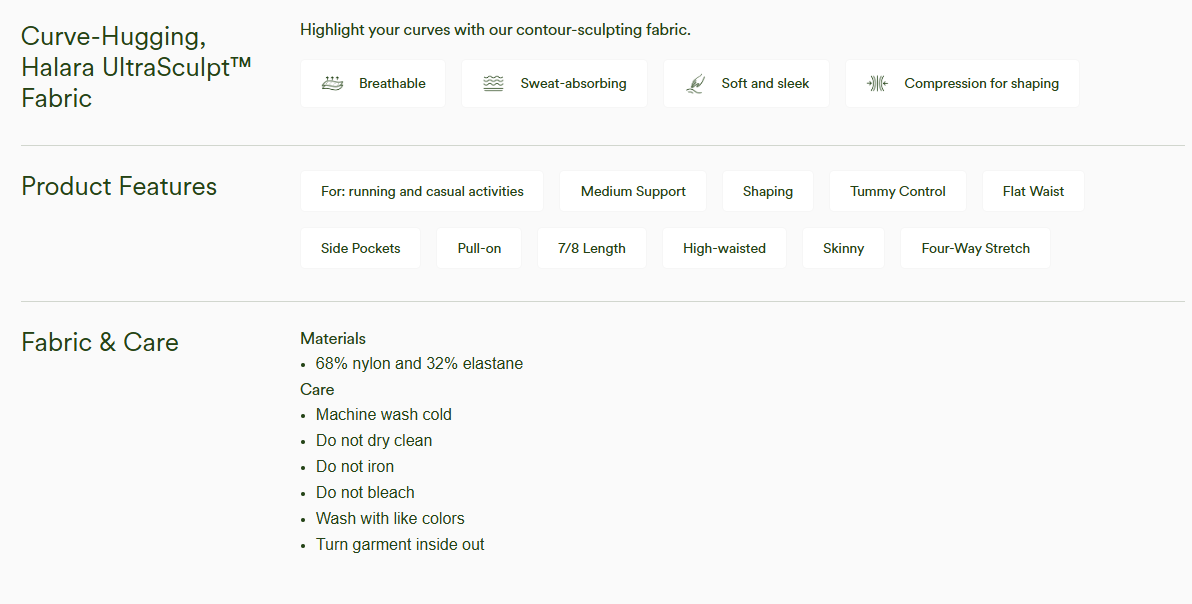Click the Soft and sleek feather icon
The image size is (1192, 604).
(695, 84)
